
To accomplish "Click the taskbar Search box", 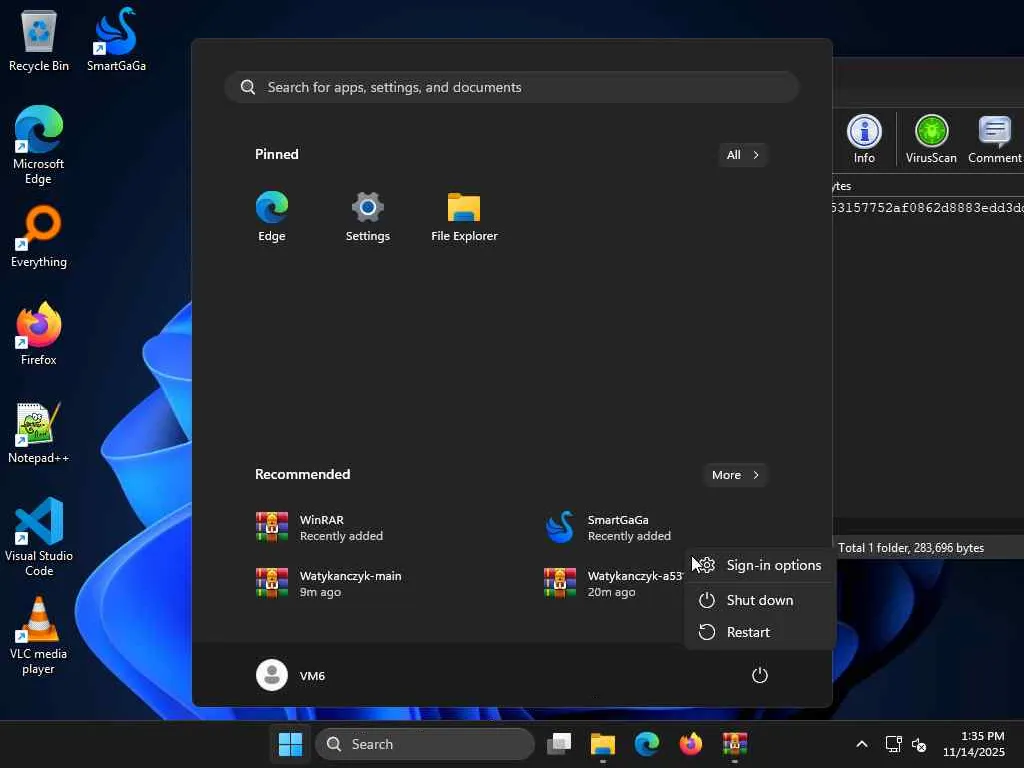I will pos(424,744).
